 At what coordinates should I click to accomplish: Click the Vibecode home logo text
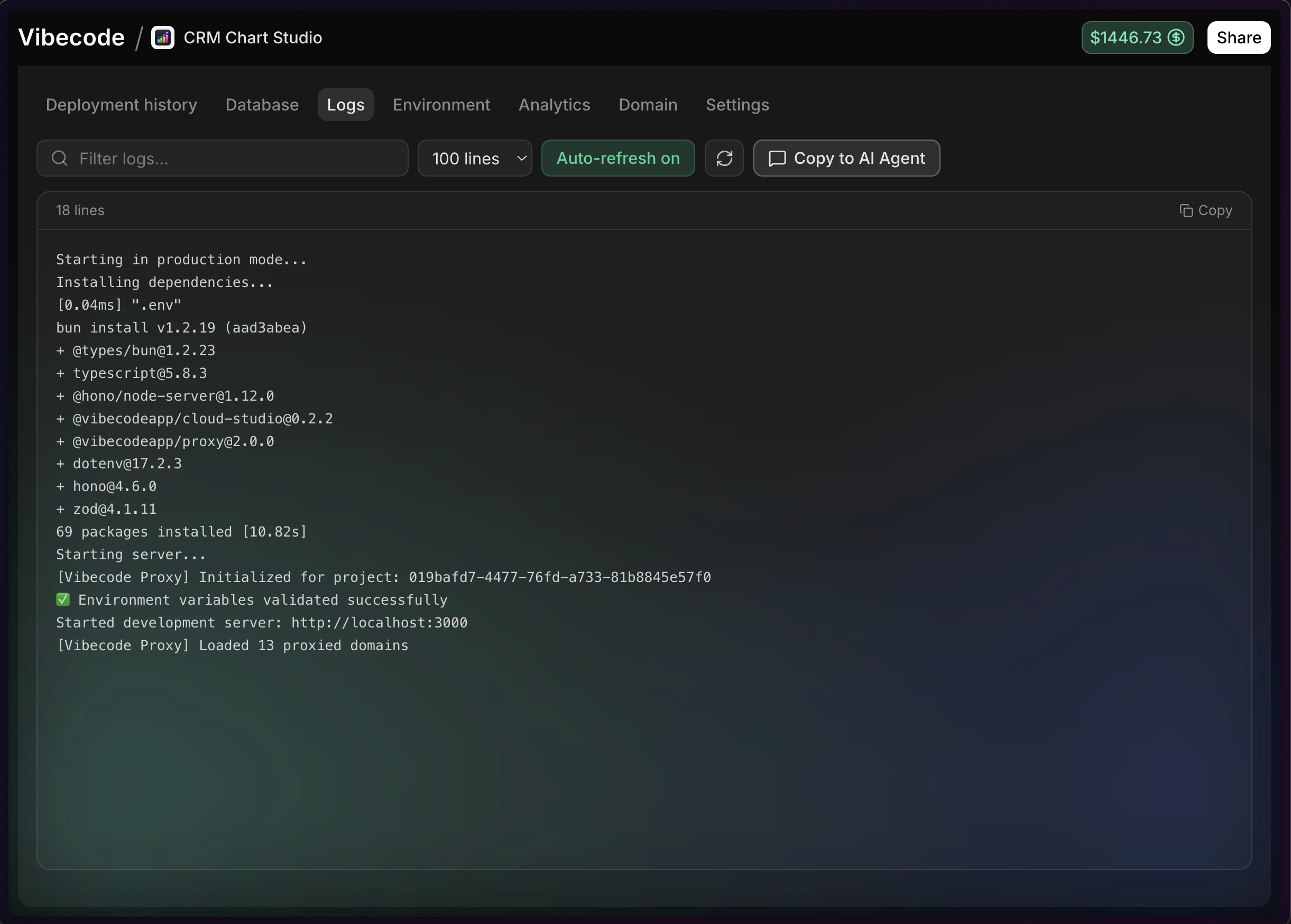71,38
